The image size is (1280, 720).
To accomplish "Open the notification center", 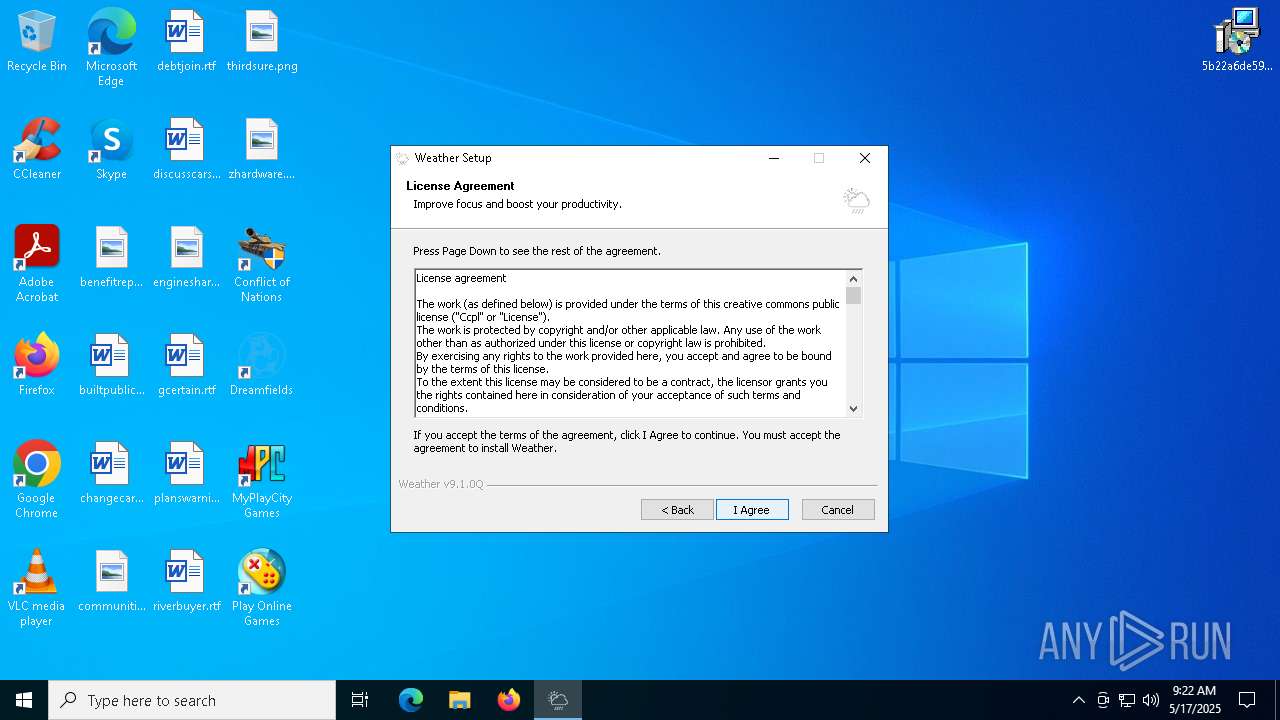I will [1247, 700].
